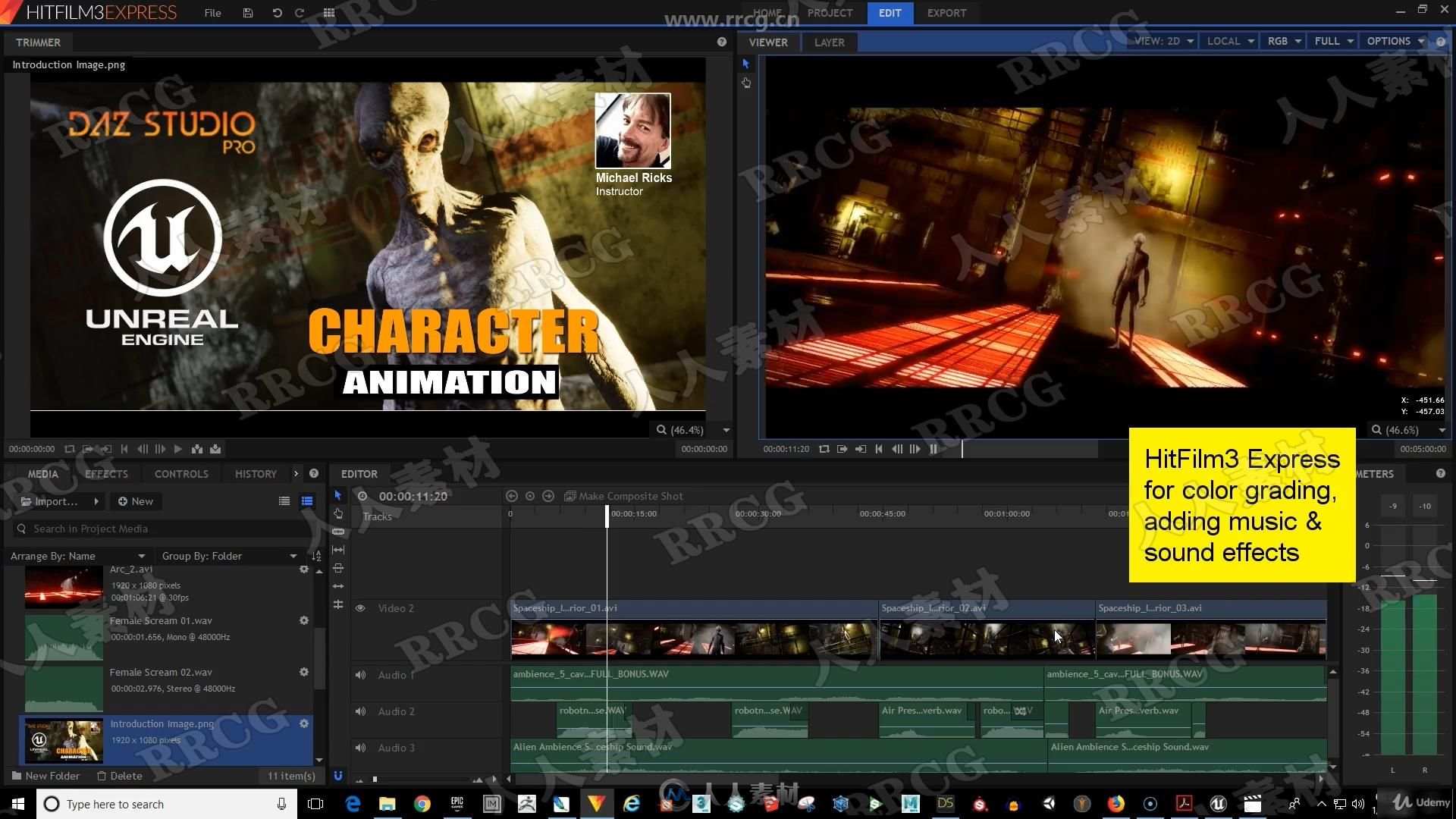Open settings gear for Female Scream 01.wav
This screenshot has height=819, width=1456.
coord(304,620)
